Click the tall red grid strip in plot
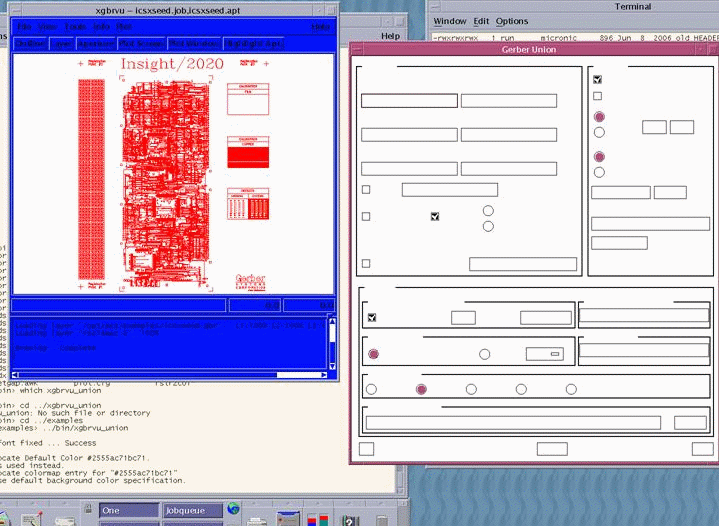719x526 pixels. pos(91,179)
